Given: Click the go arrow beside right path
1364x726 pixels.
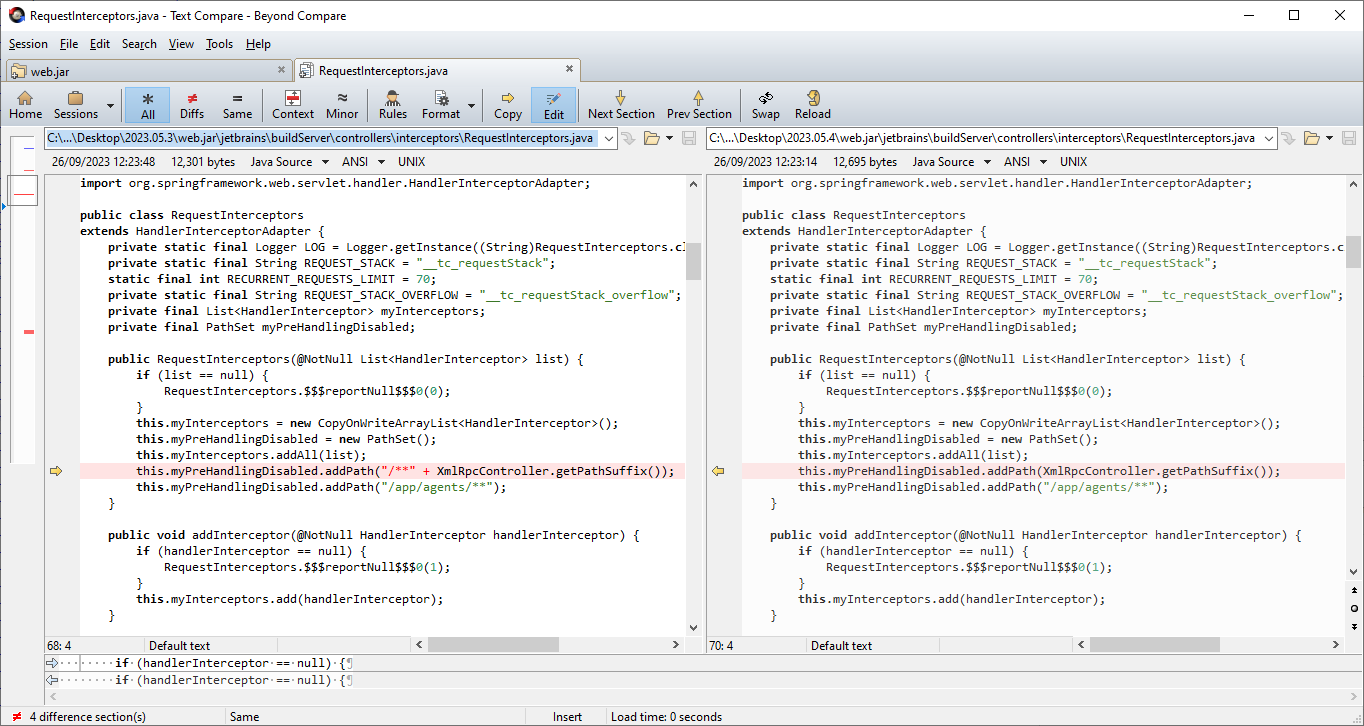Looking at the screenshot, I should (x=1288, y=138).
